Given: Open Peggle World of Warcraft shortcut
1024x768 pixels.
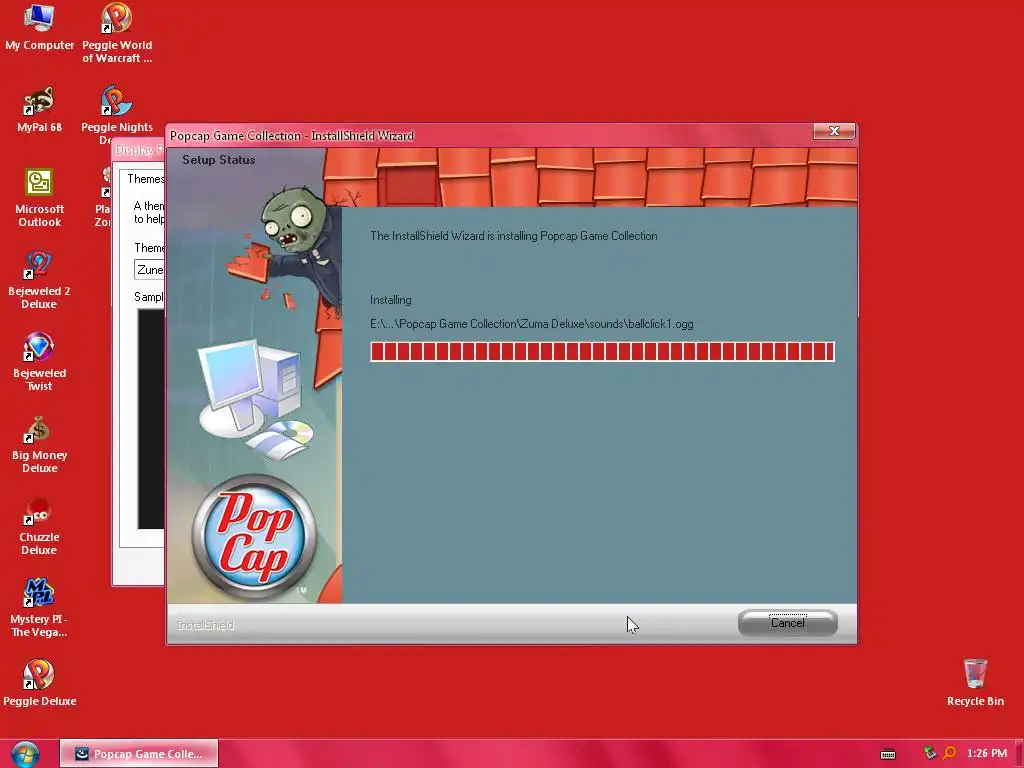Looking at the screenshot, I should coord(117,33).
